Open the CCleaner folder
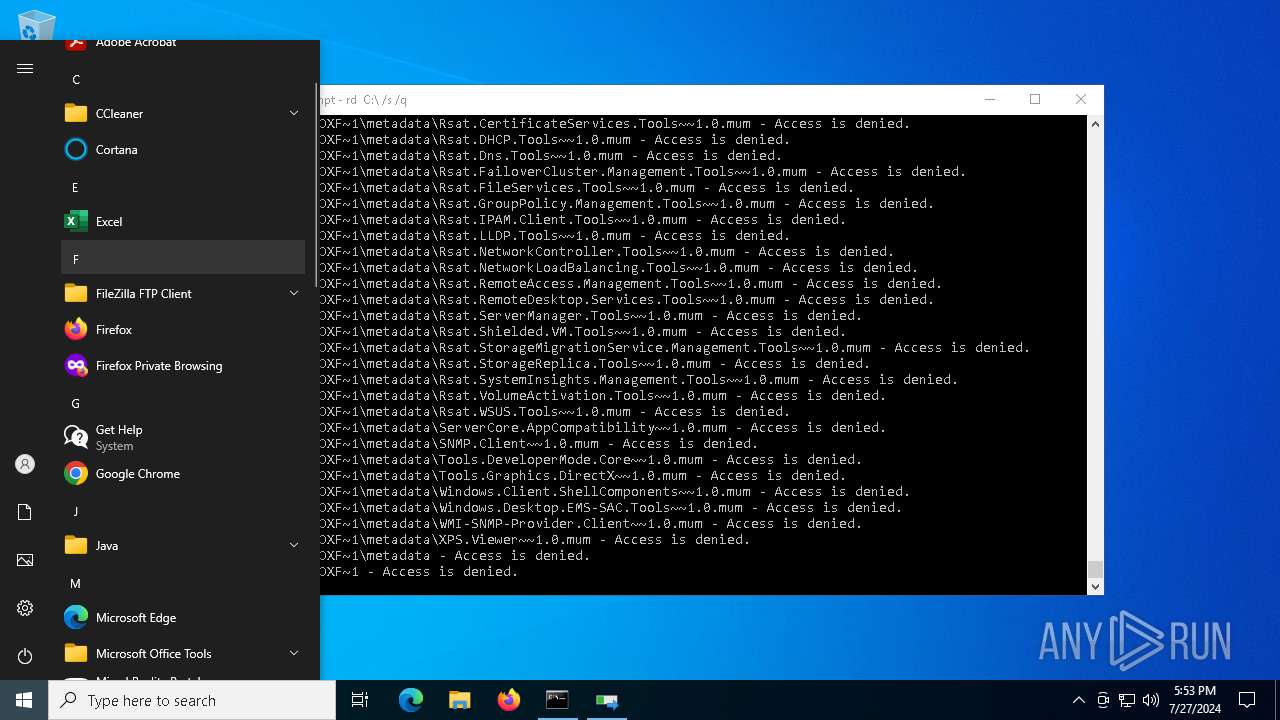The image size is (1280, 720). 183,113
